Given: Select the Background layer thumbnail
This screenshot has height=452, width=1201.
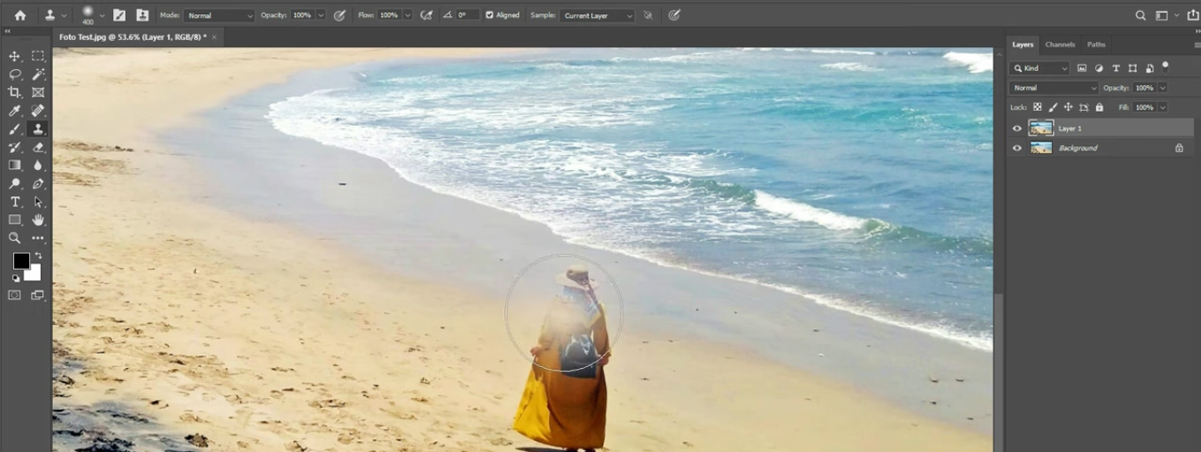Looking at the screenshot, I should pos(1041,148).
